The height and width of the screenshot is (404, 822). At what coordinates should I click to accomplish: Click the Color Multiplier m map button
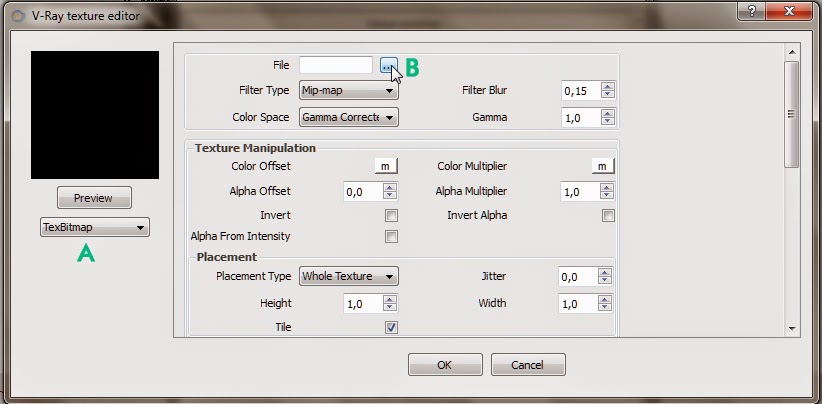pos(603,166)
